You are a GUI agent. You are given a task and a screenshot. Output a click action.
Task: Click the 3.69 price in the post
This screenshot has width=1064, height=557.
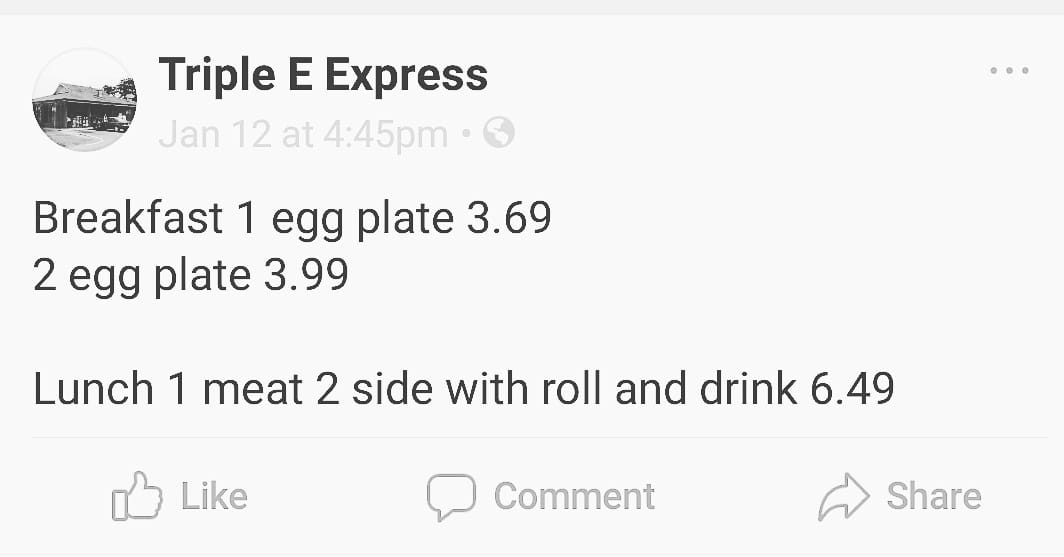pyautogui.click(x=509, y=218)
